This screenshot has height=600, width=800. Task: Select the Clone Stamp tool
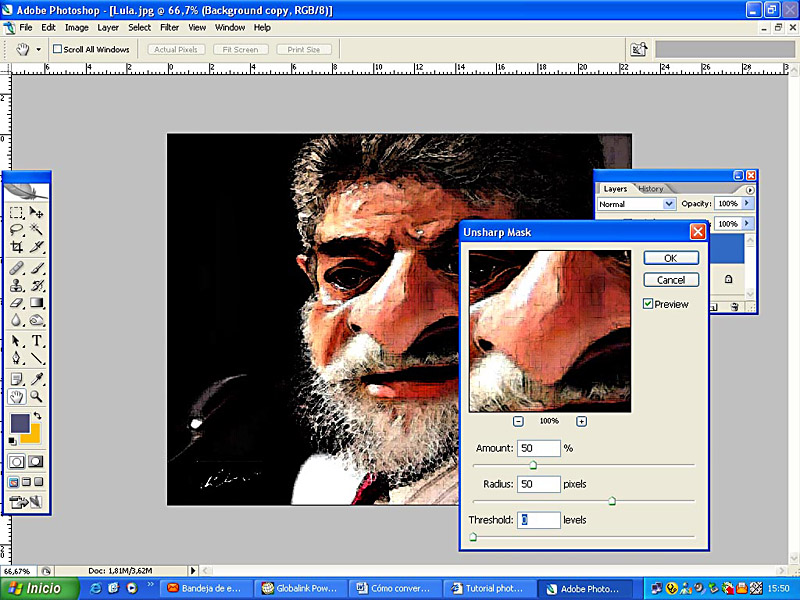pyautogui.click(x=17, y=285)
